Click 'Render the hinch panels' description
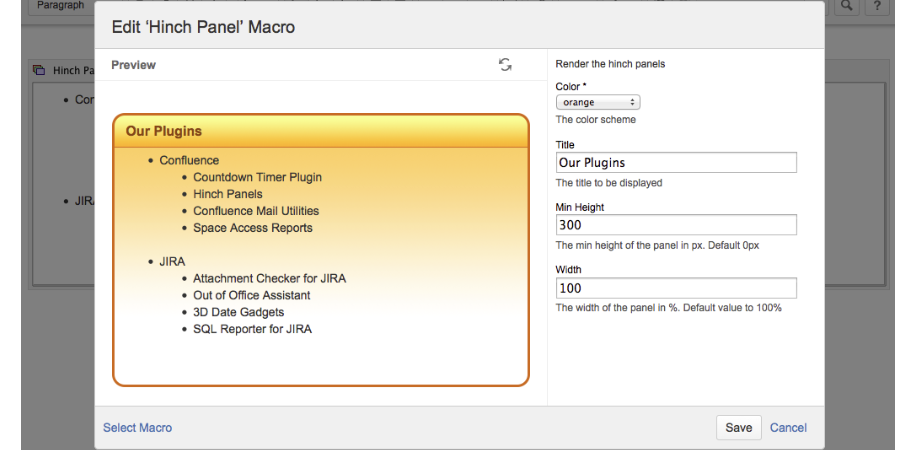Viewport: 920px width, 450px height. (610, 64)
